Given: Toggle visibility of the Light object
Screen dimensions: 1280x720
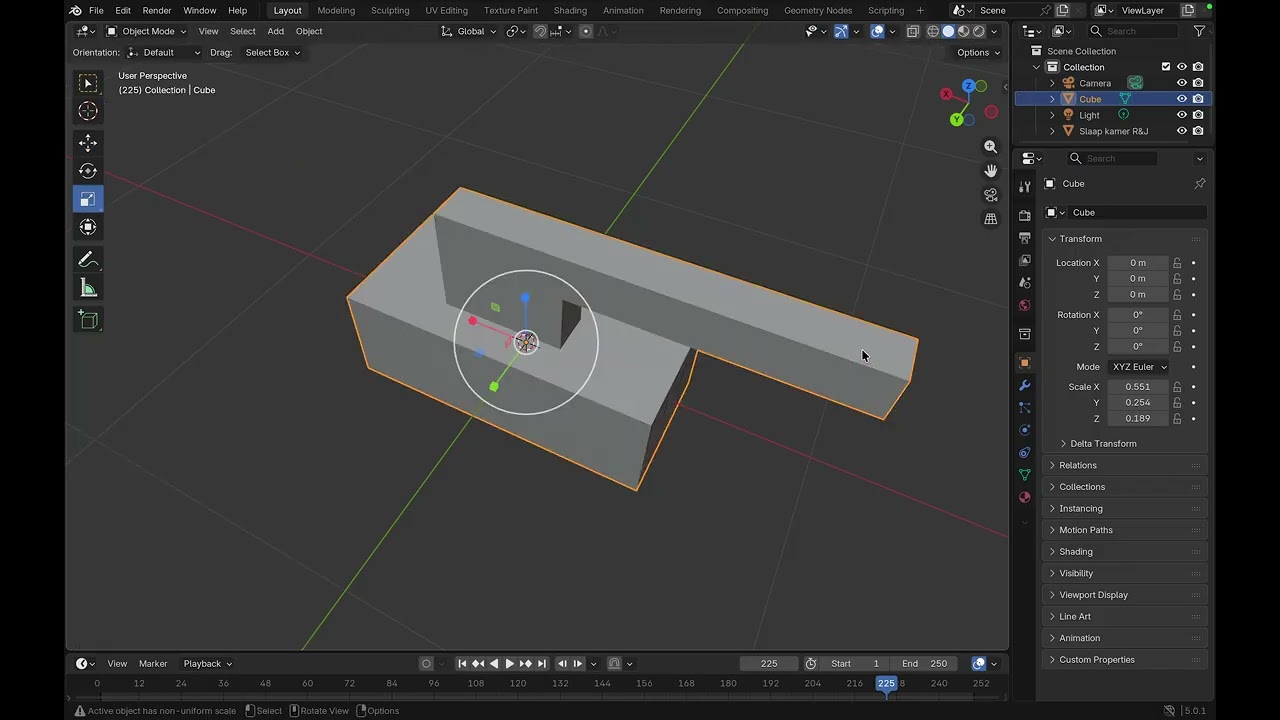Looking at the screenshot, I should [1182, 115].
